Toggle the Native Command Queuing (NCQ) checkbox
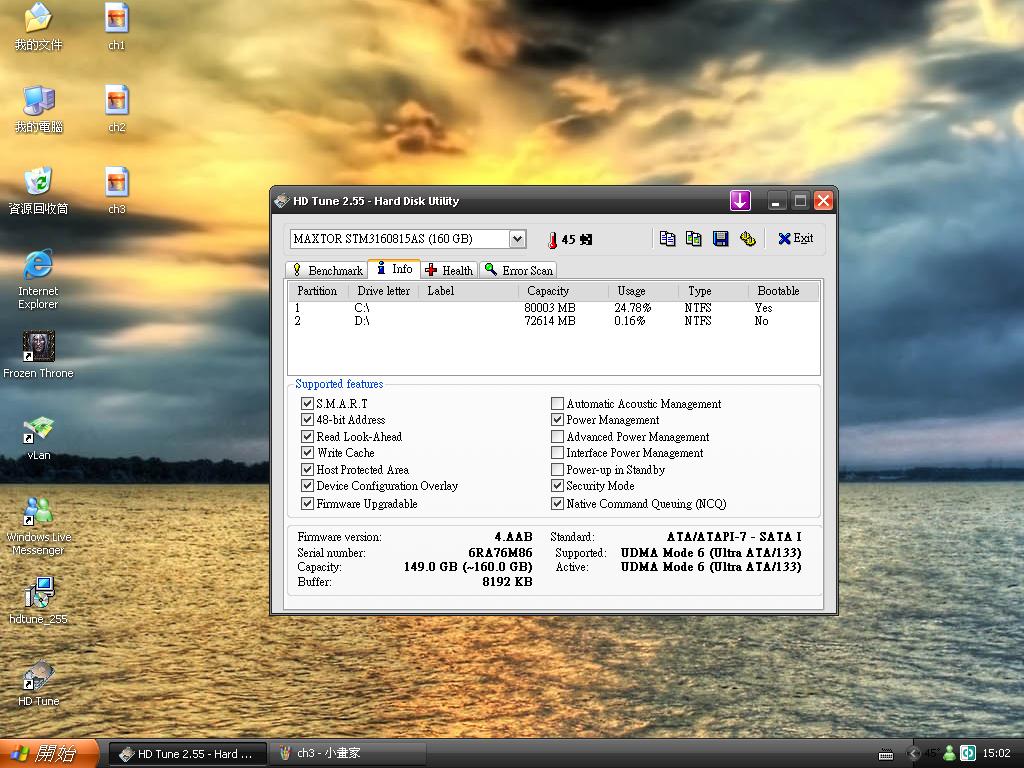The height and width of the screenshot is (768, 1024). click(558, 504)
